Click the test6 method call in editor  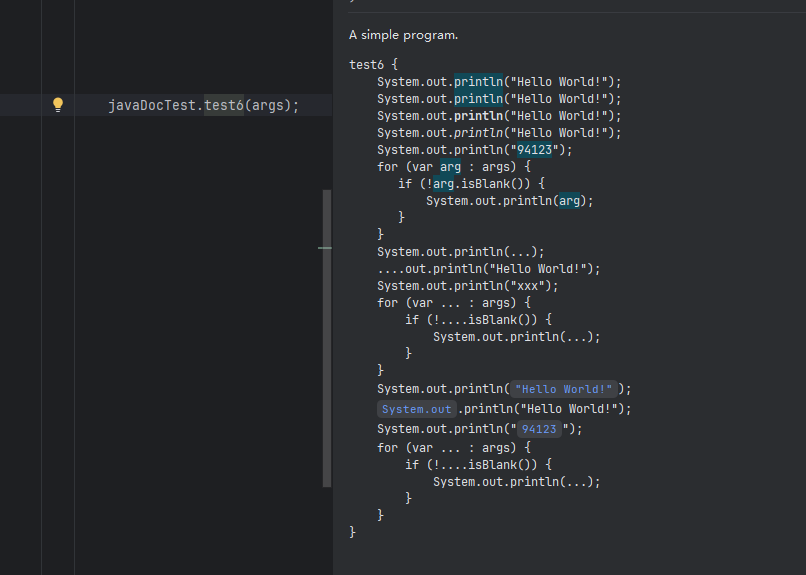click(x=224, y=105)
